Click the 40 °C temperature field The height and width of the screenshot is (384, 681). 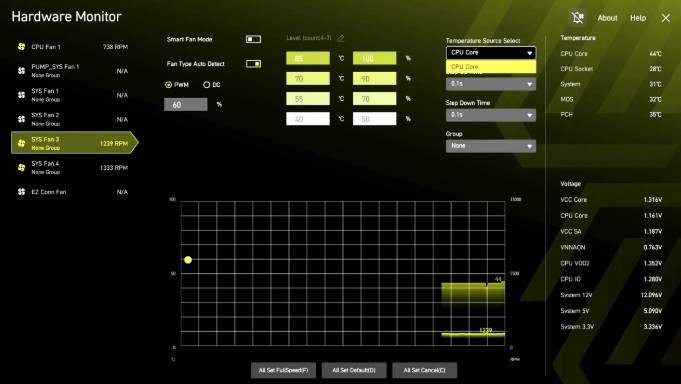click(307, 119)
